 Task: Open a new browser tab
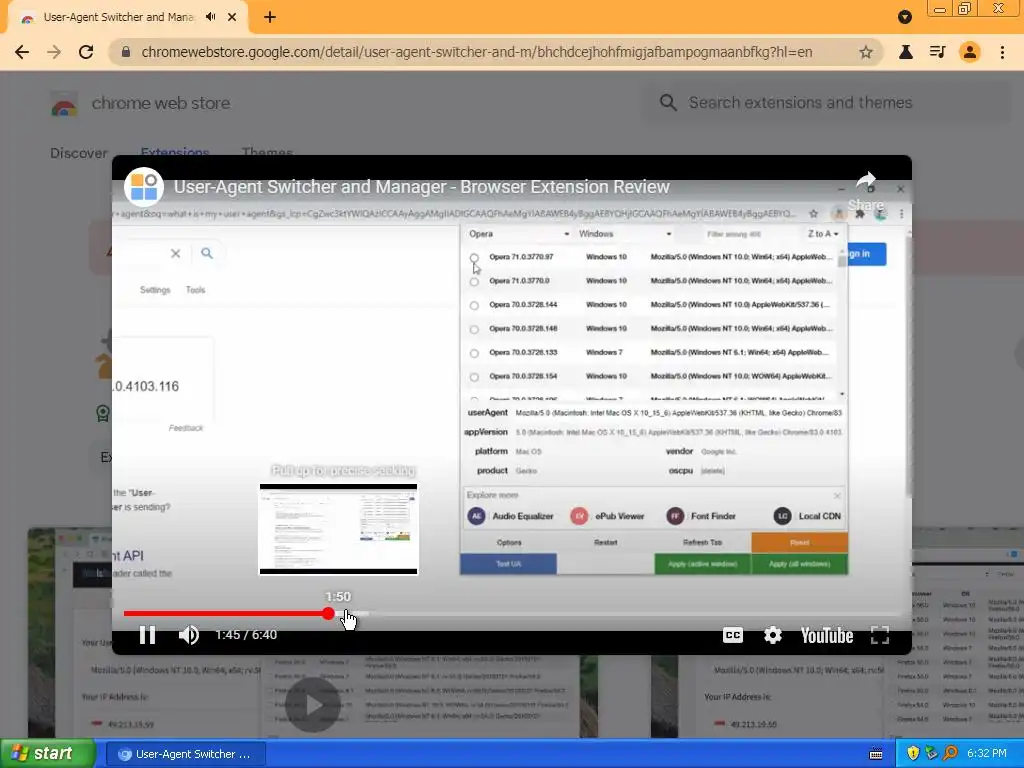point(270,18)
